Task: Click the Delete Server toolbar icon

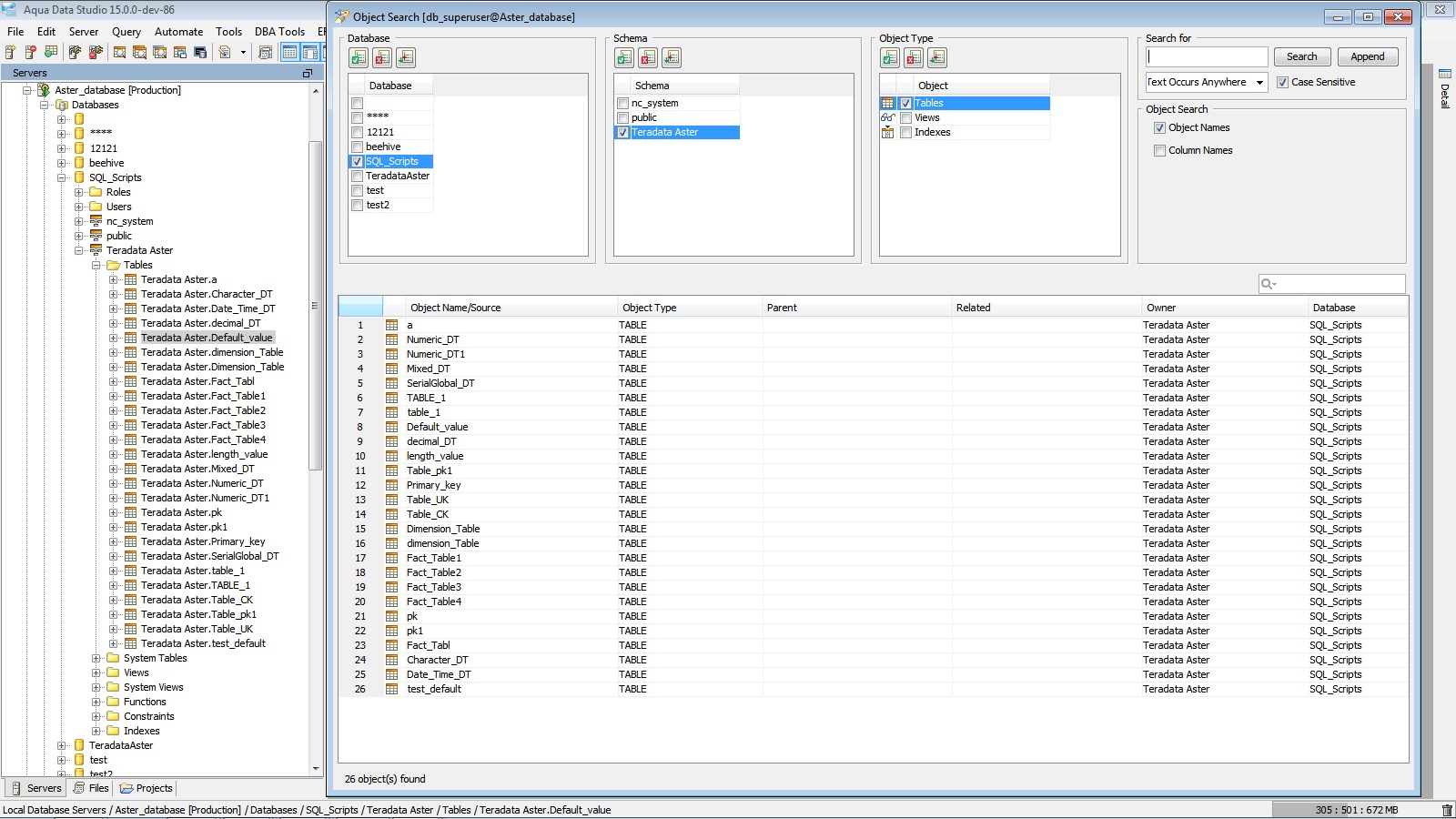Action: (31, 52)
